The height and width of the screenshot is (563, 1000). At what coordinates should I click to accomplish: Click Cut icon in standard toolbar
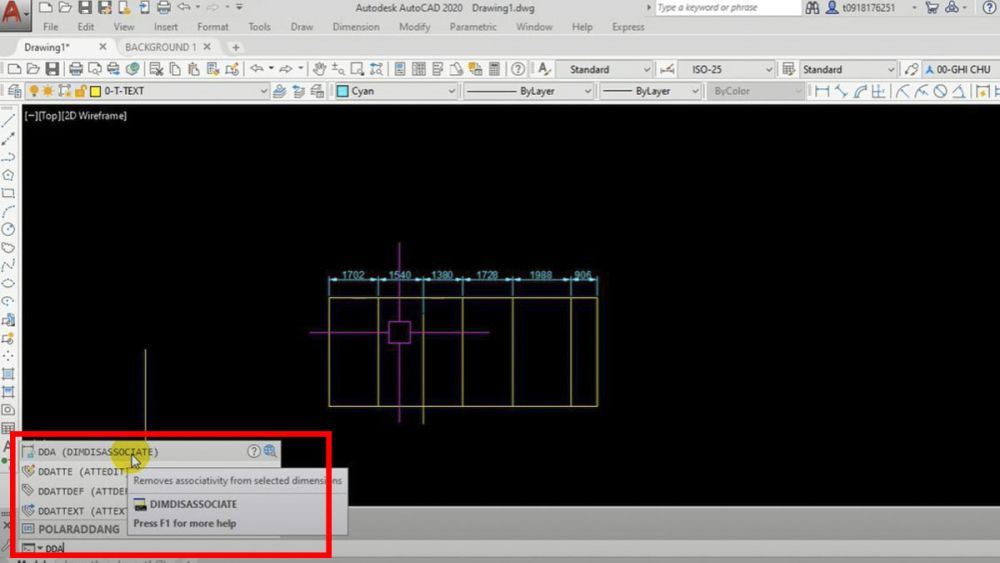coord(156,69)
